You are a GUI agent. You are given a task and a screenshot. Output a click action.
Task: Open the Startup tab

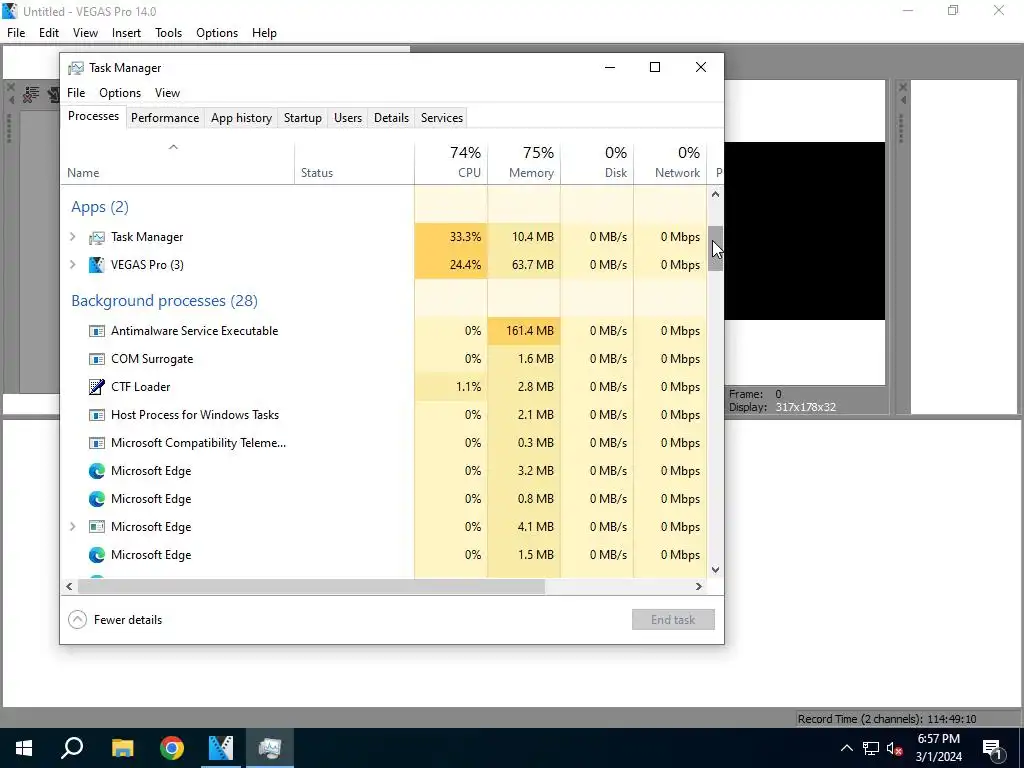(x=302, y=118)
